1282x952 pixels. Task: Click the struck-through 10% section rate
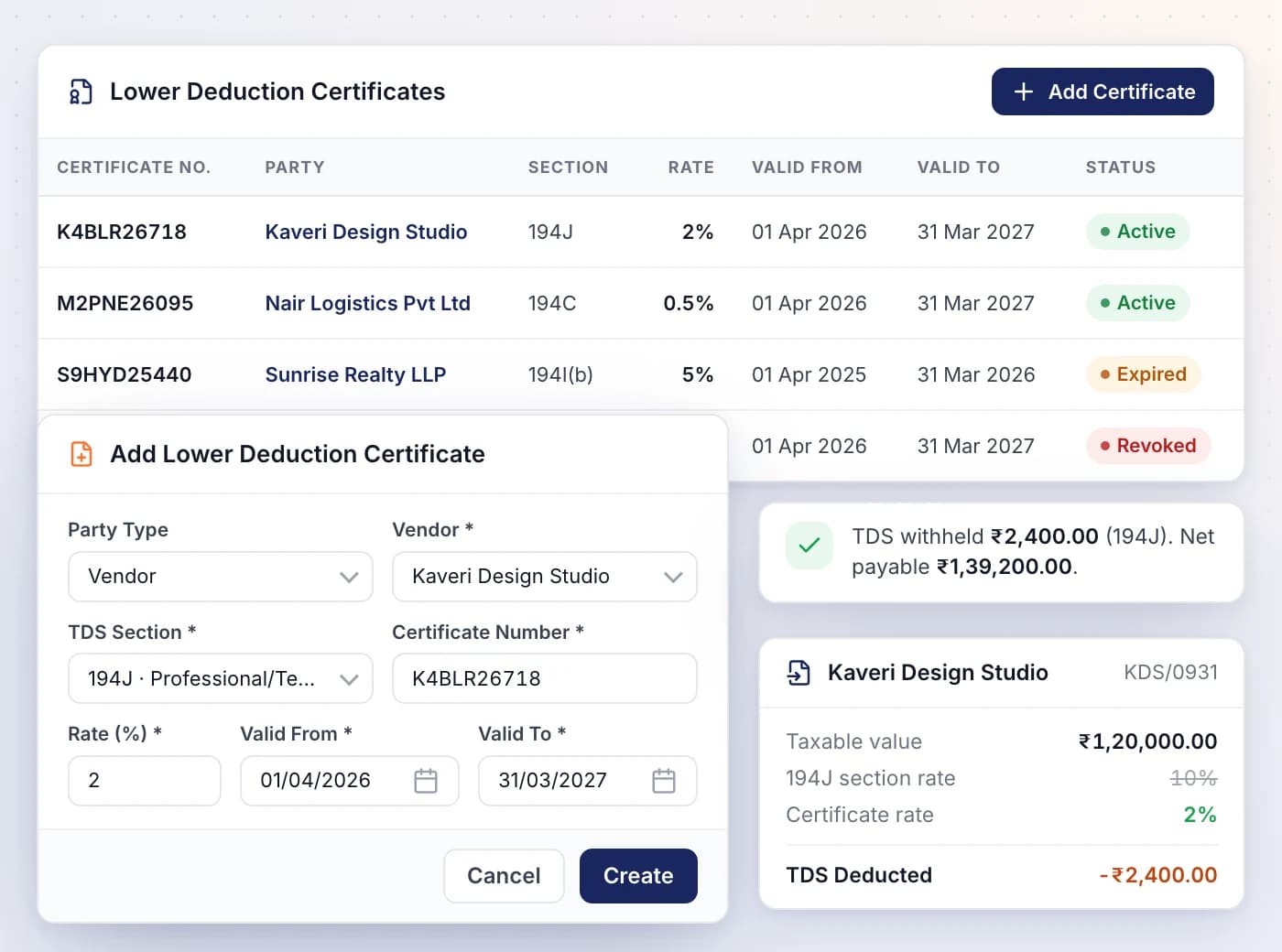coord(1194,778)
